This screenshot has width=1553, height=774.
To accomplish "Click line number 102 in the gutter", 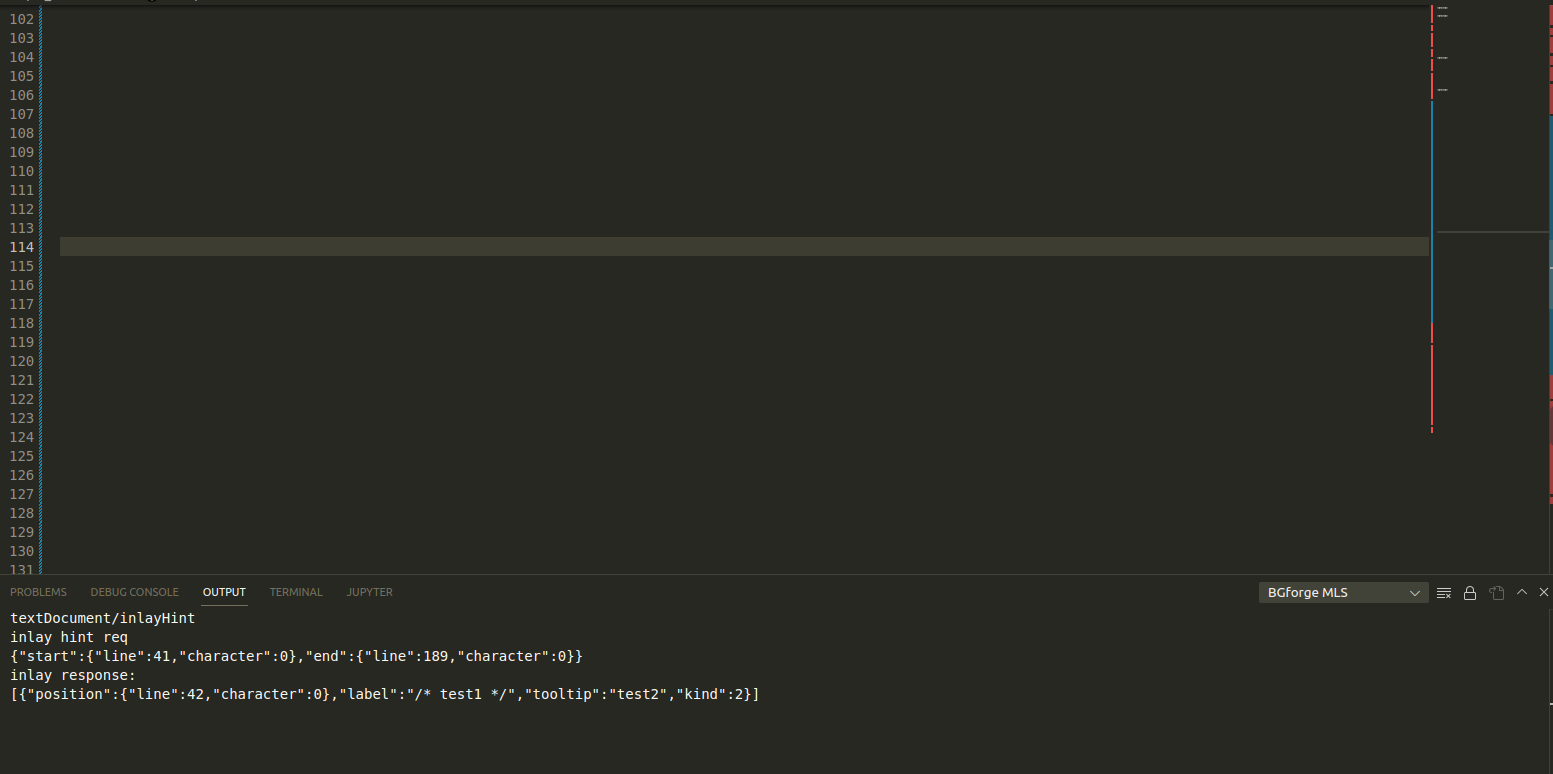I will pyautogui.click(x=21, y=18).
